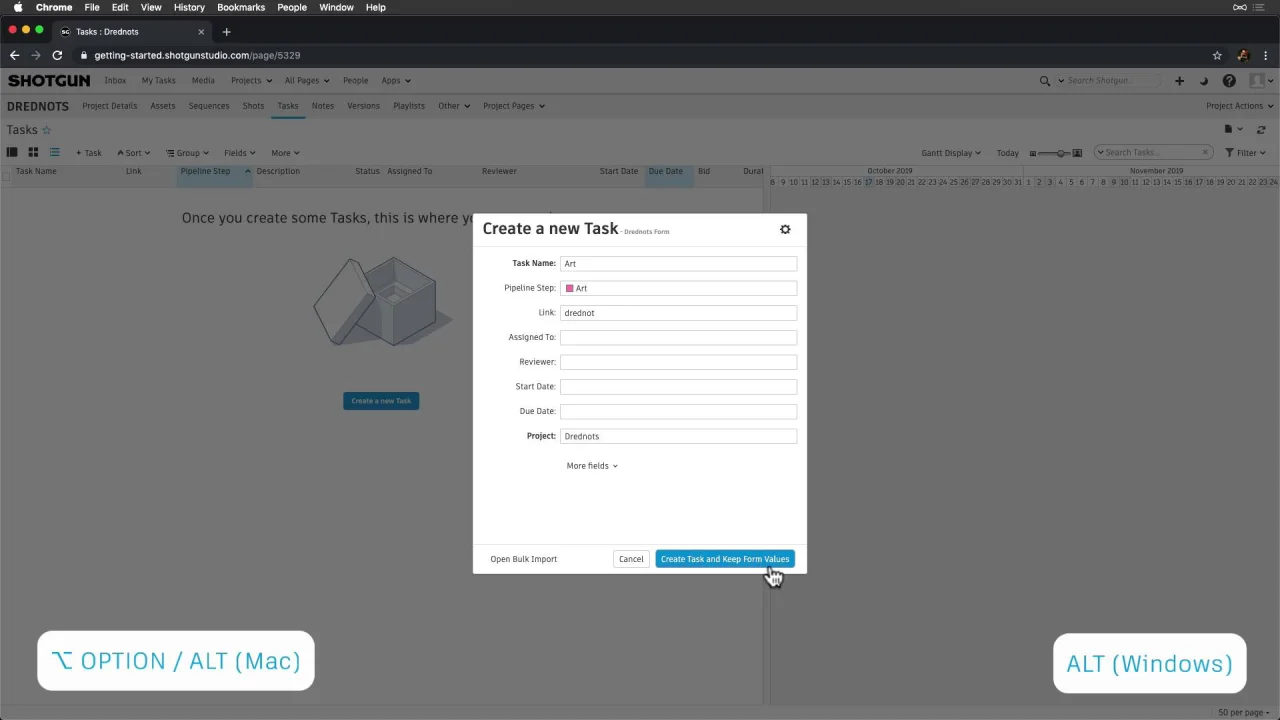Open the More toolbar dropdown

[x=285, y=153]
